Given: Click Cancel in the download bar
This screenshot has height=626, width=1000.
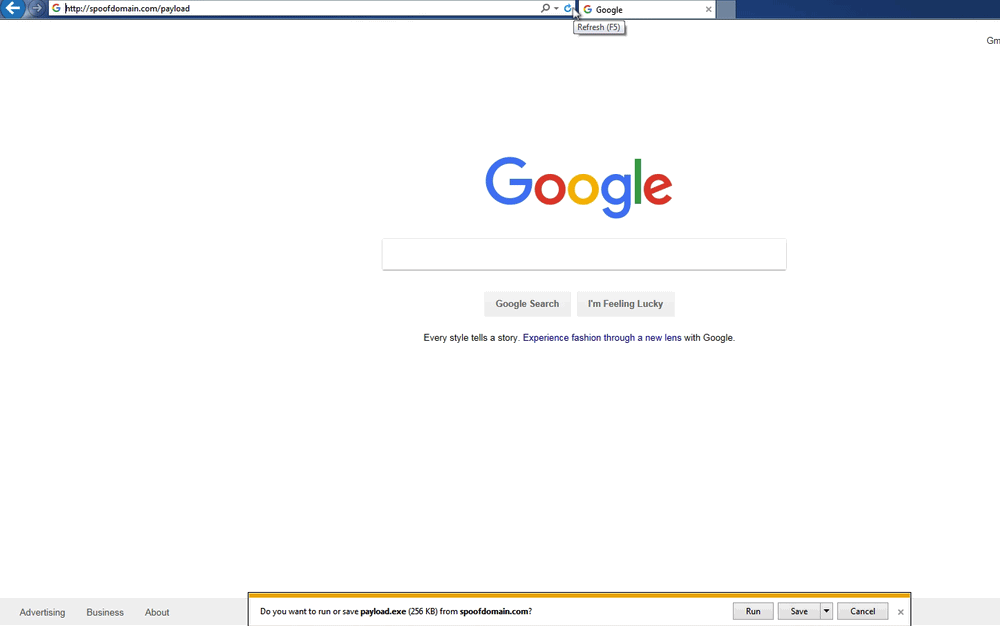Looking at the screenshot, I should point(863,611).
